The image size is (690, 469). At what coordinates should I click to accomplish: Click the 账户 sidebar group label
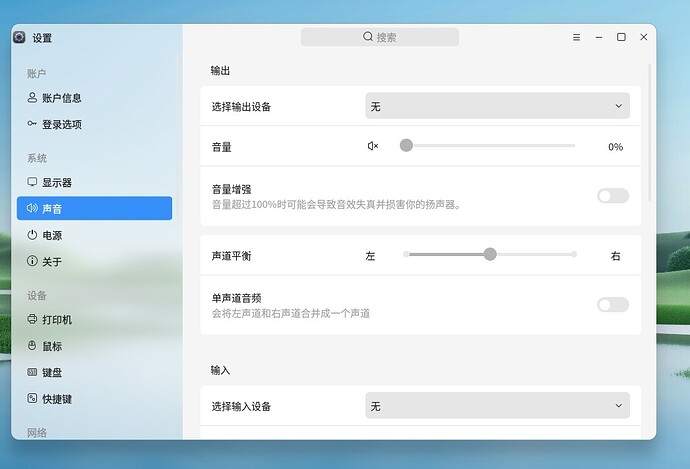pos(37,73)
